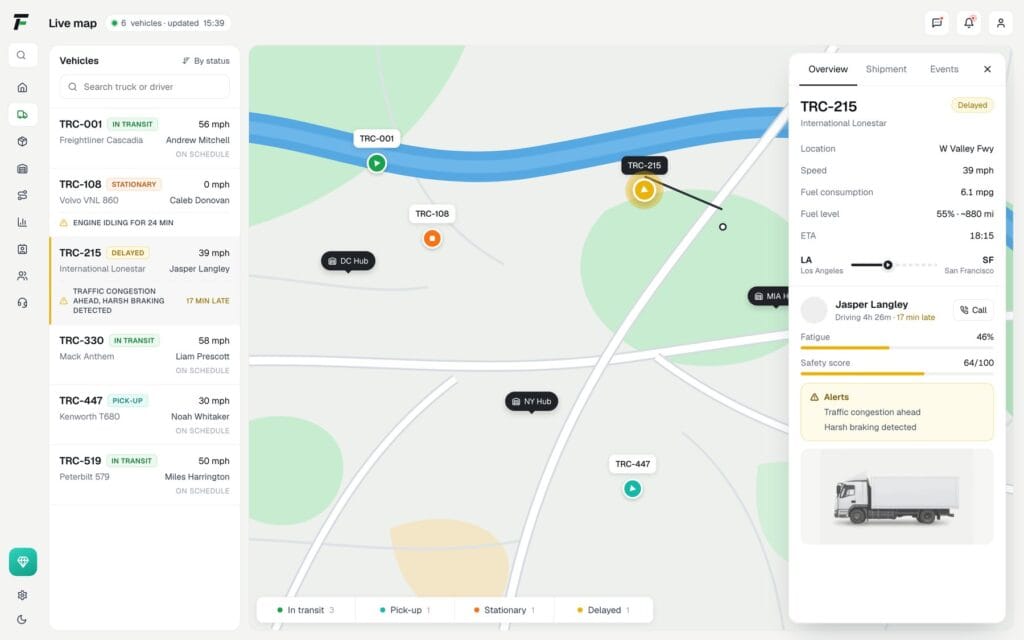Select TRC-108 in the vehicles list

(x=144, y=203)
